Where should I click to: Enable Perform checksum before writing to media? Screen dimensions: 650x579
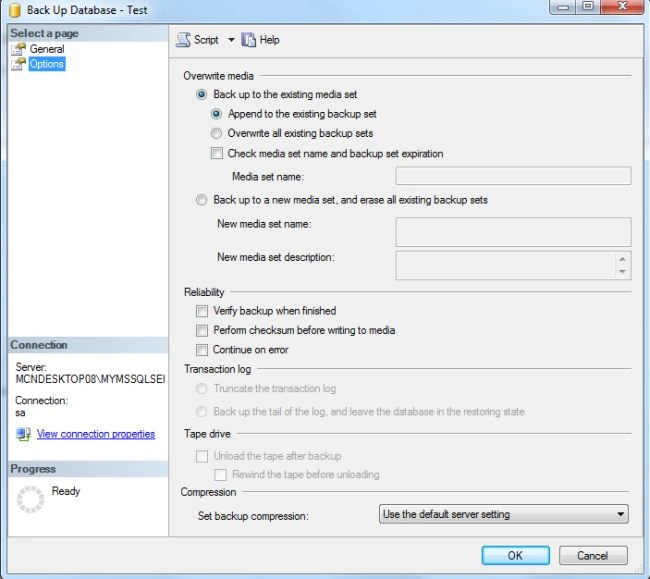pos(202,330)
